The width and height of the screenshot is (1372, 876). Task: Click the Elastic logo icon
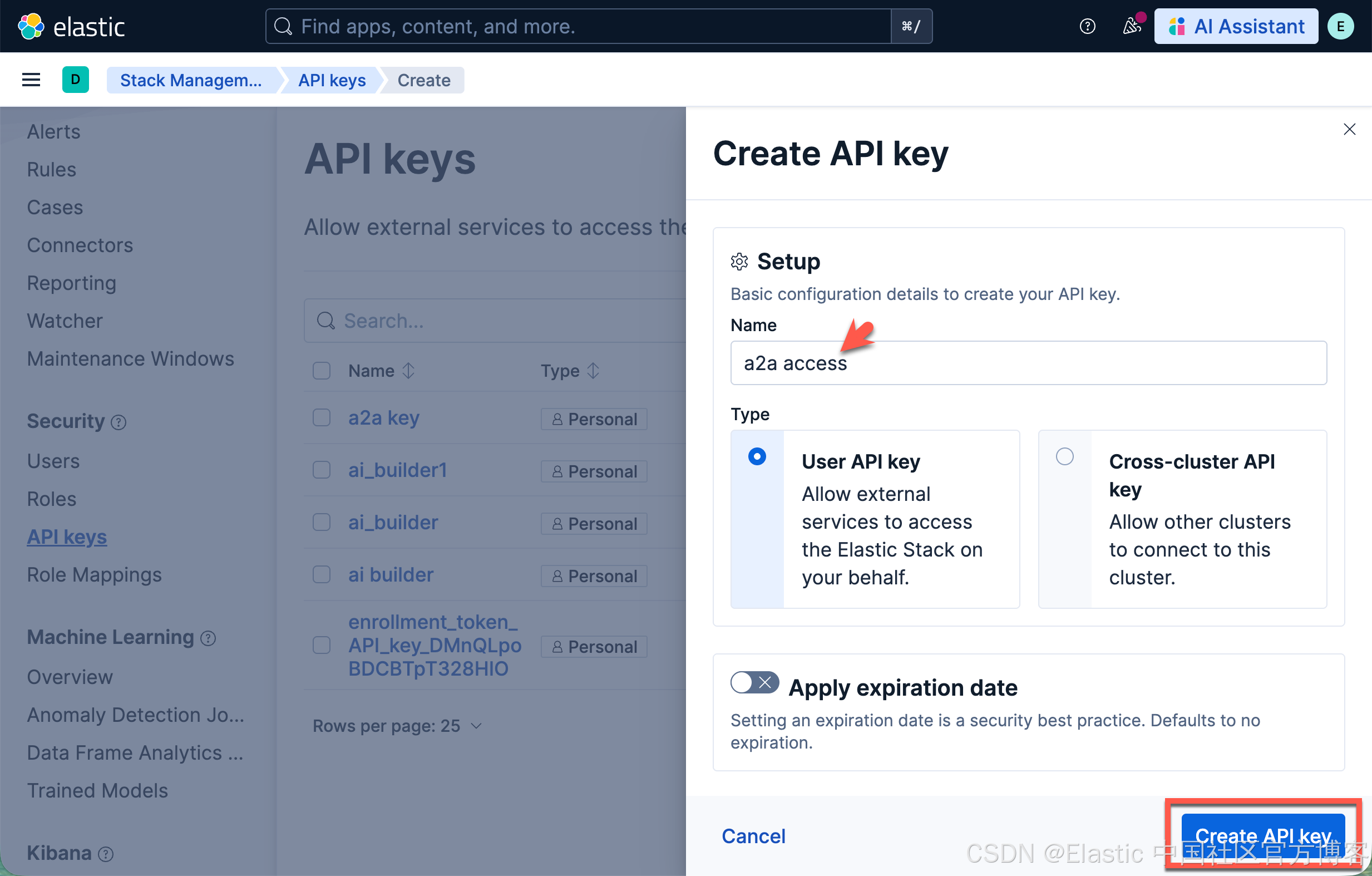(x=31, y=26)
